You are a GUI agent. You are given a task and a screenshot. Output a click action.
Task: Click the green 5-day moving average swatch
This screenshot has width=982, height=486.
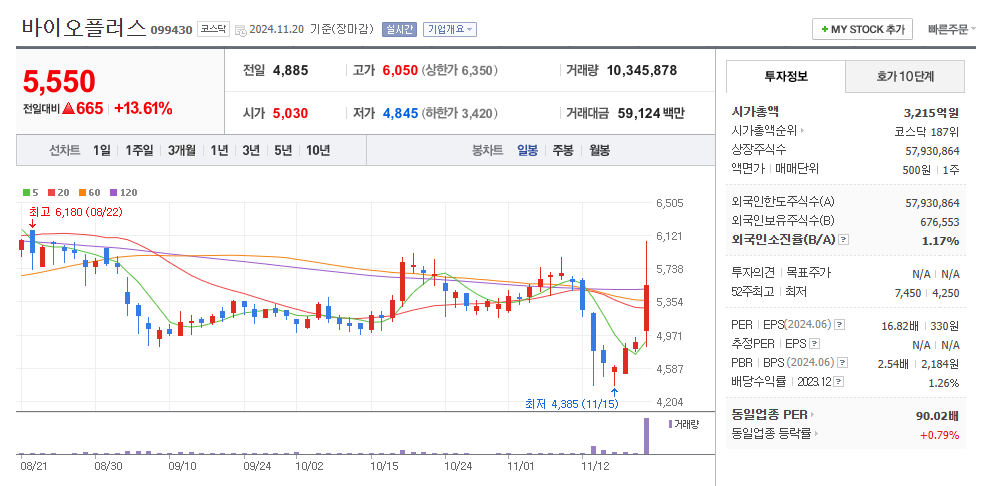pyautogui.click(x=26, y=193)
